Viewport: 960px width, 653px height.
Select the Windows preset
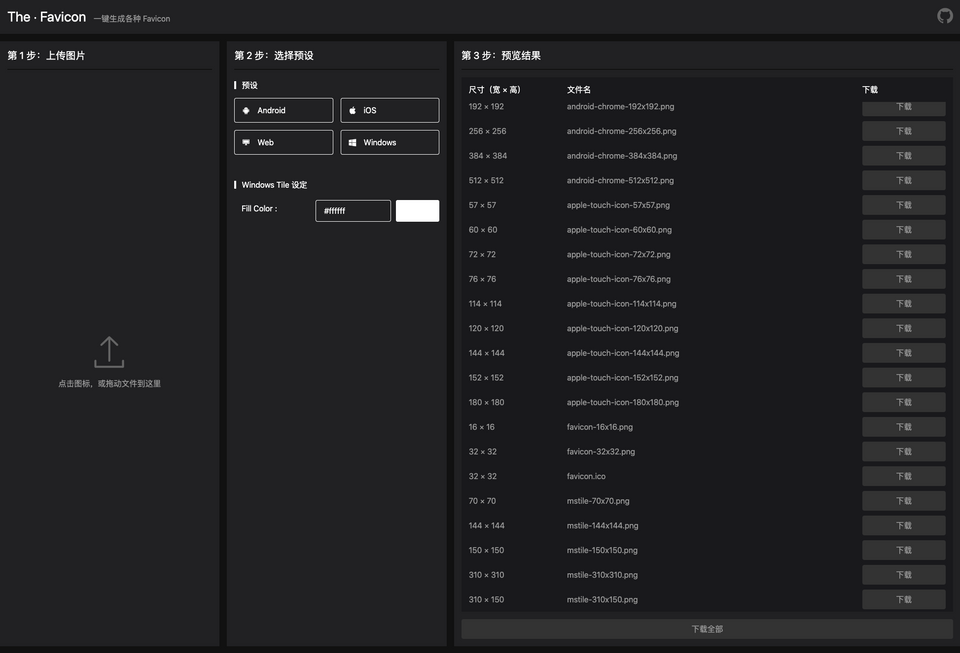[x=389, y=142]
